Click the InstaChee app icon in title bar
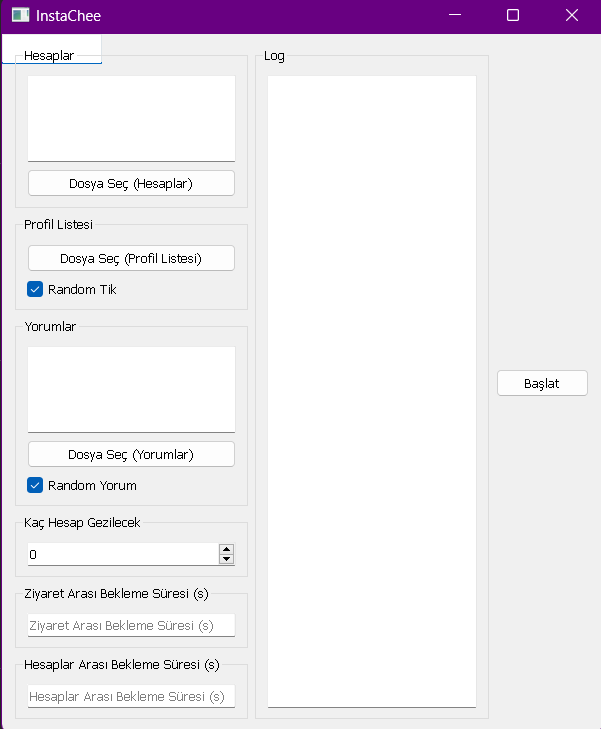 coord(20,15)
